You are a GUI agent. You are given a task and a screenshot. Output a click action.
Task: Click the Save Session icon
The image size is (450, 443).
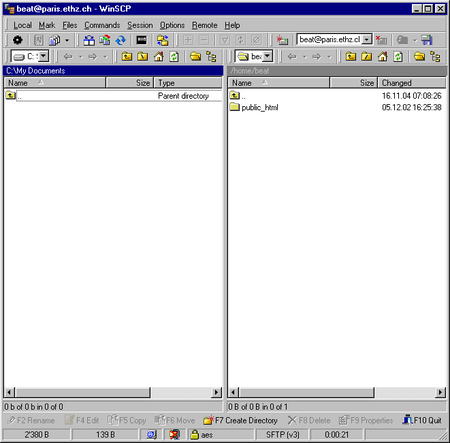coord(427,40)
